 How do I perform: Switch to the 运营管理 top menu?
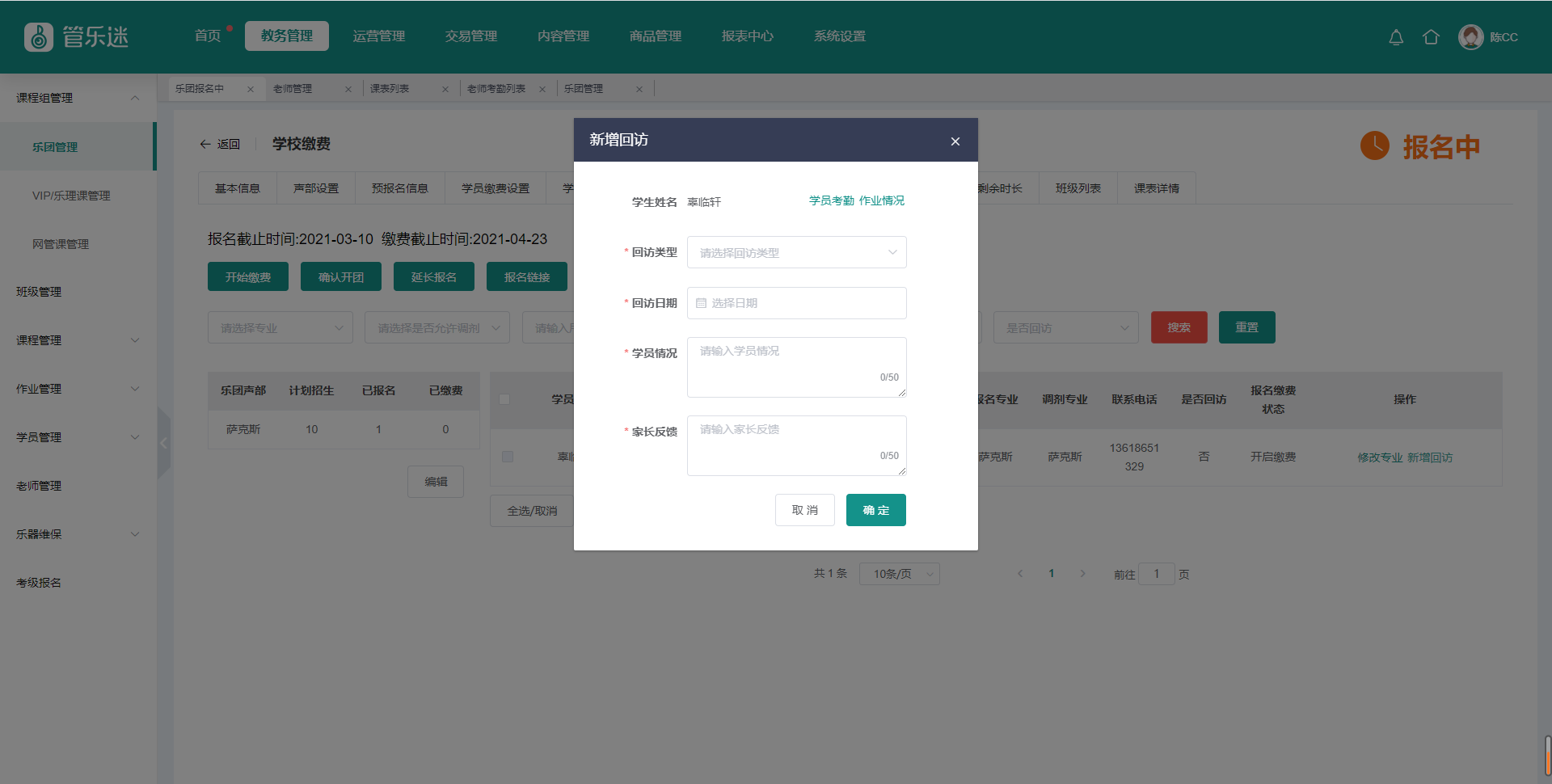(x=378, y=36)
